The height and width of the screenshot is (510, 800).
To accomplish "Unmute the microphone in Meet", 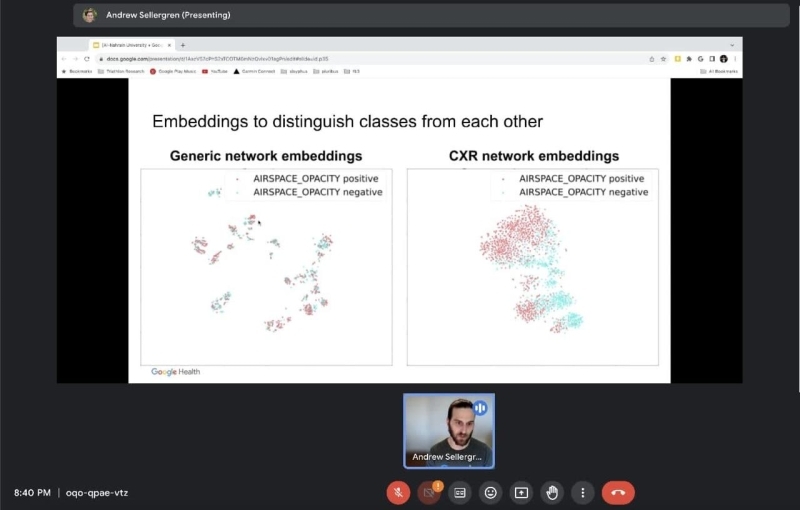I will pos(398,492).
